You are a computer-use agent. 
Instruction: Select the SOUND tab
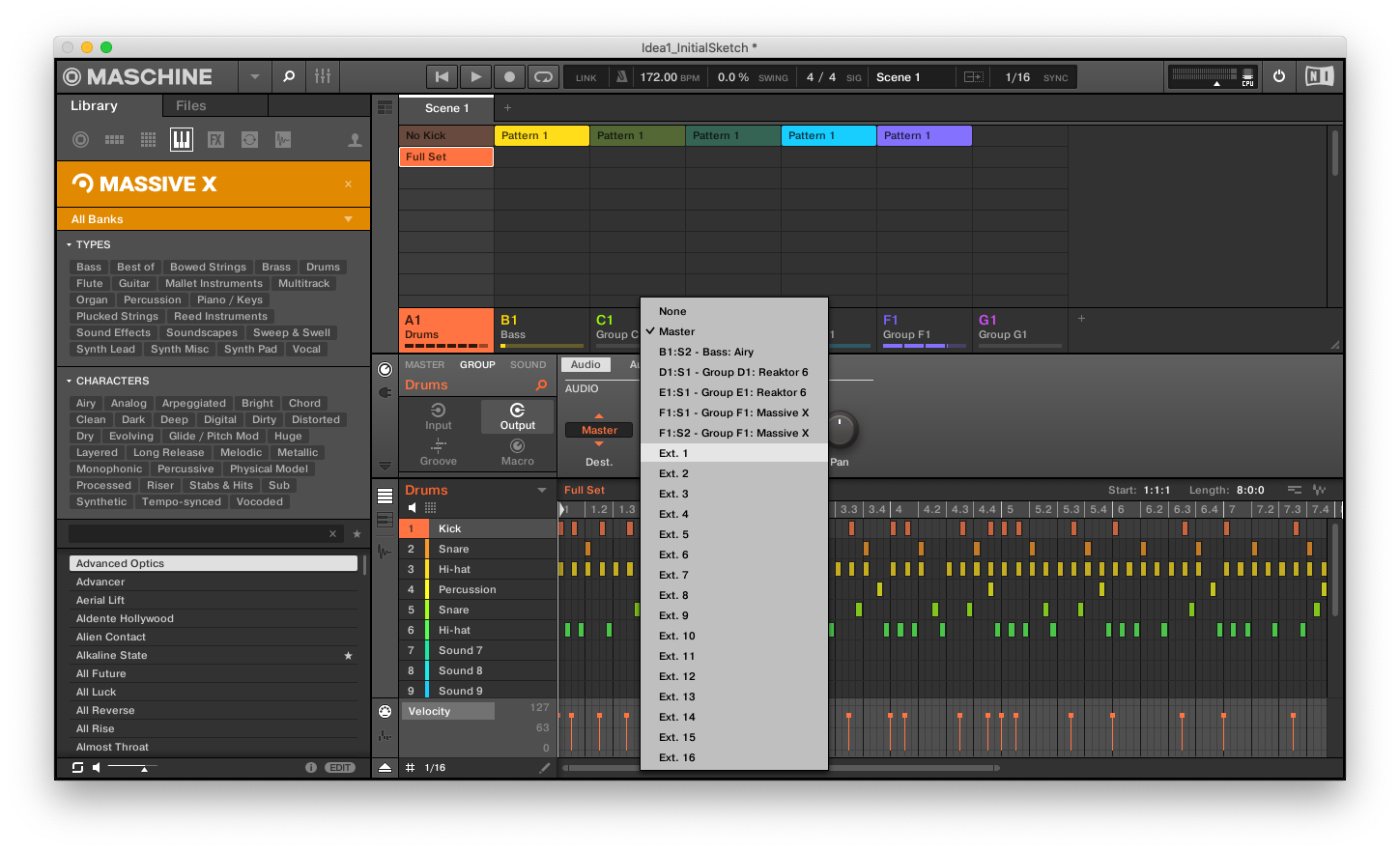pyautogui.click(x=528, y=365)
